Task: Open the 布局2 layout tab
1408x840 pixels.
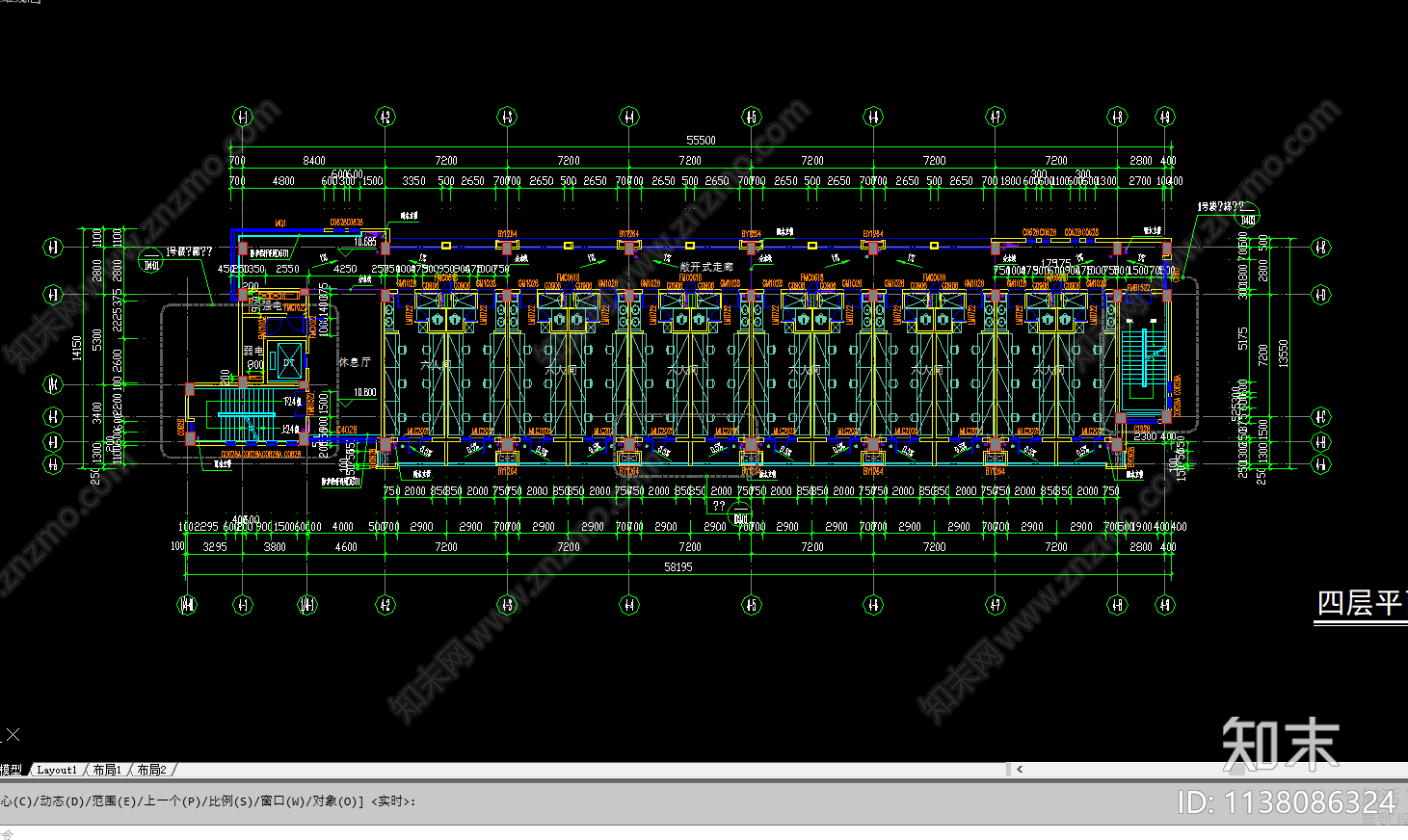Action: pos(152,770)
